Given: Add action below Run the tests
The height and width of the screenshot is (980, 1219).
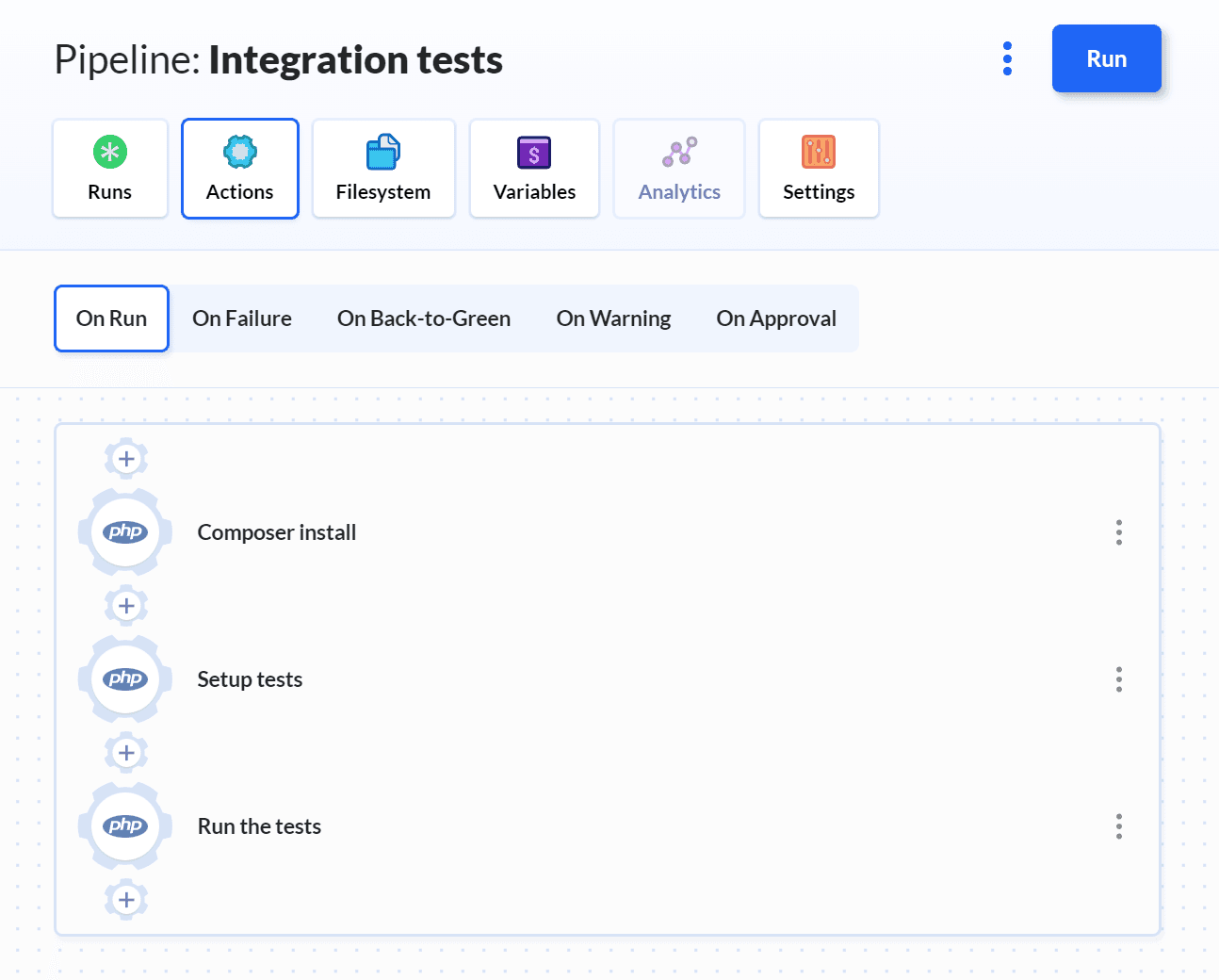Looking at the screenshot, I should click(x=126, y=900).
